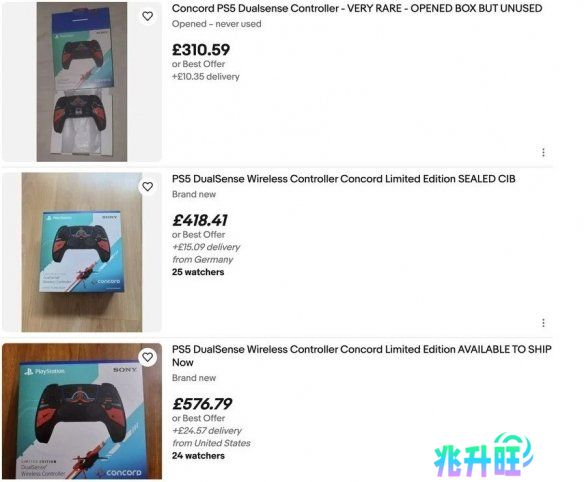
Task: Select the £576.79 price
Action: coord(202,403)
